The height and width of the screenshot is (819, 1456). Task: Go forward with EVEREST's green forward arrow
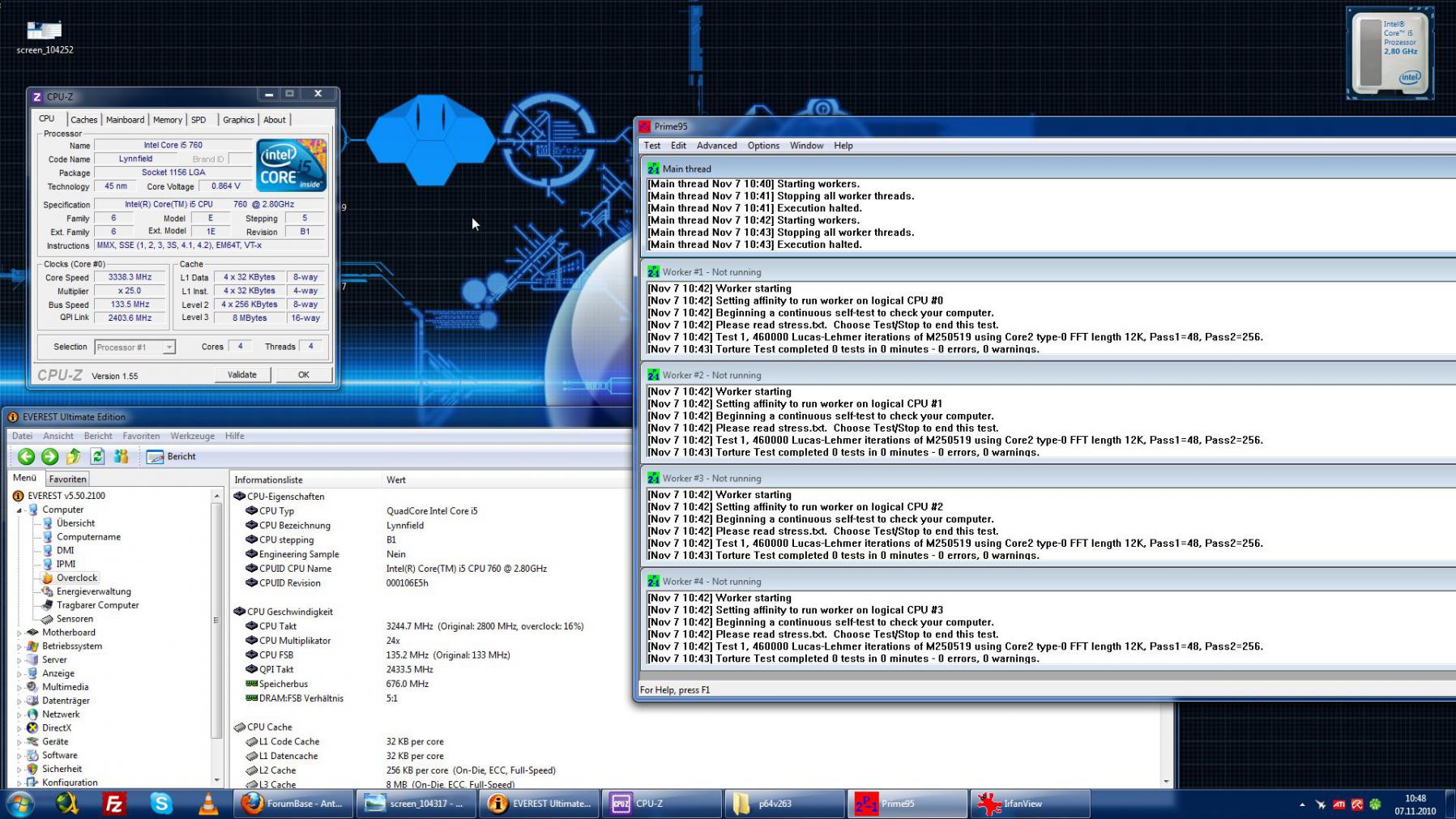coord(49,457)
